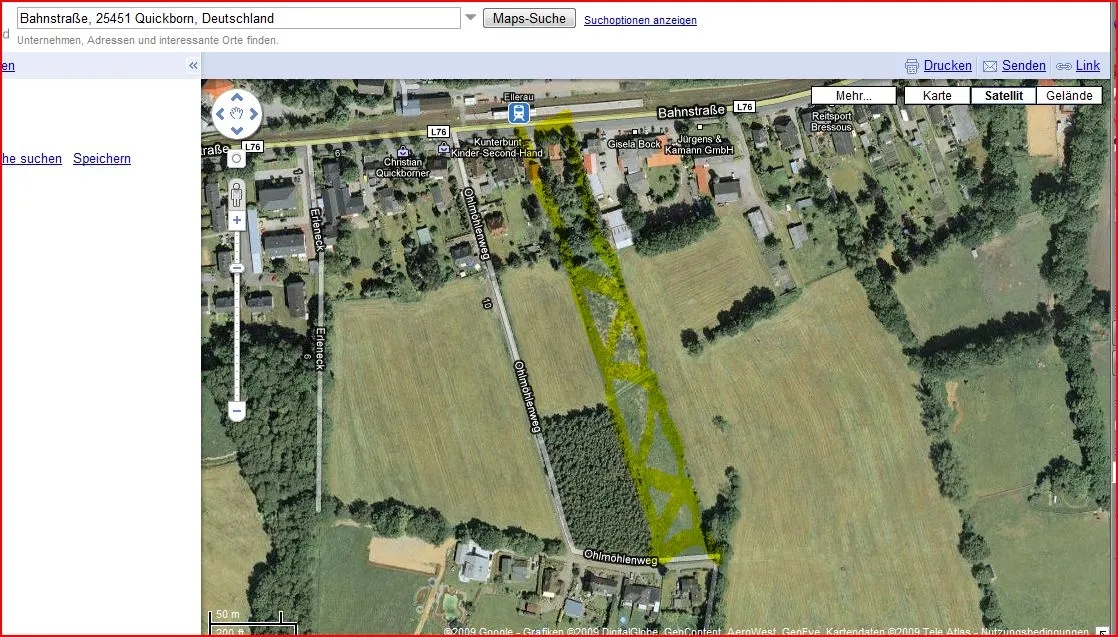Click the Ellerau train station icon
This screenshot has width=1118, height=637.
tap(519, 111)
